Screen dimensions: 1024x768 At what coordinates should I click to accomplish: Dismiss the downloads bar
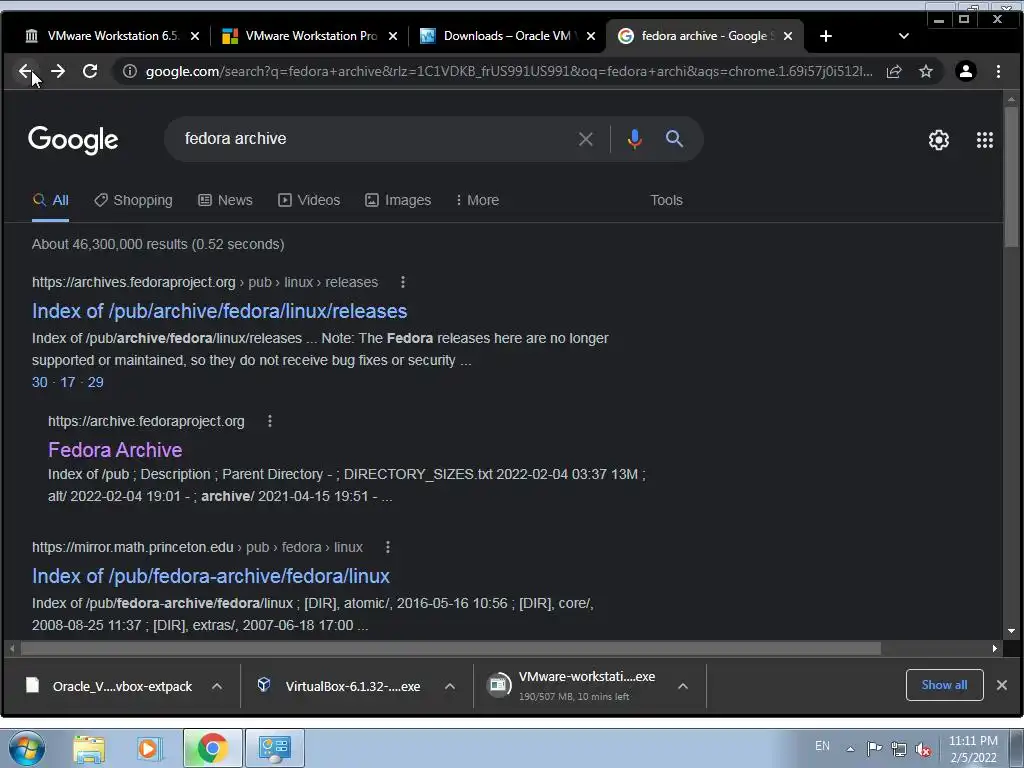point(1001,685)
